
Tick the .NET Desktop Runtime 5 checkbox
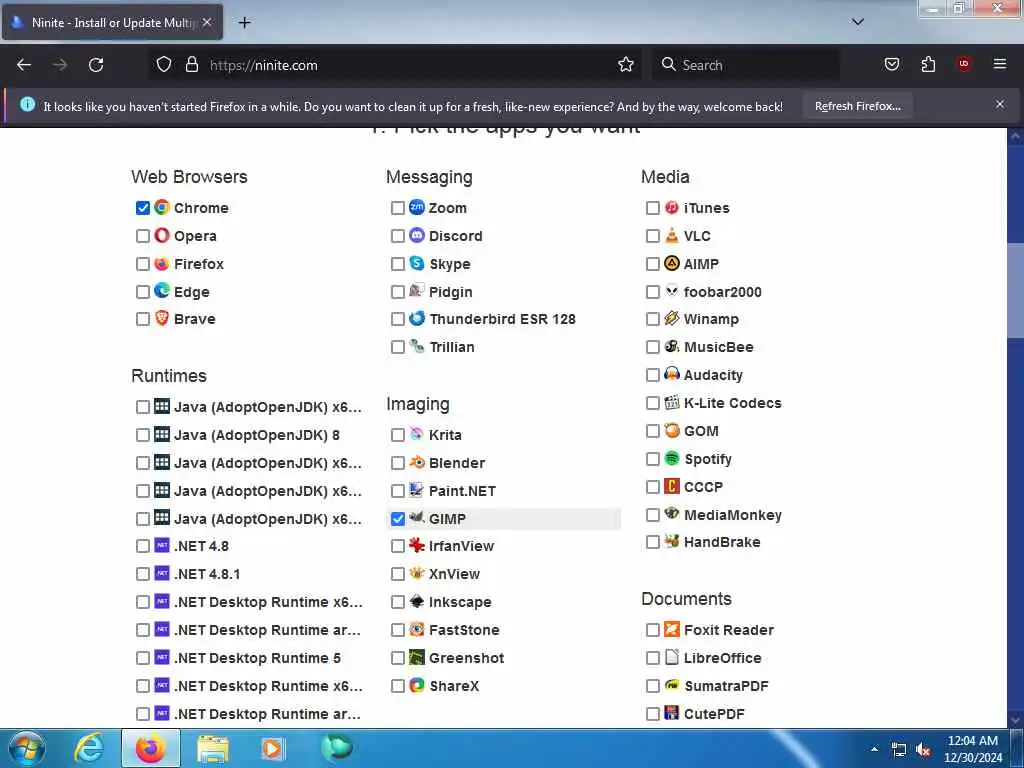tap(142, 658)
